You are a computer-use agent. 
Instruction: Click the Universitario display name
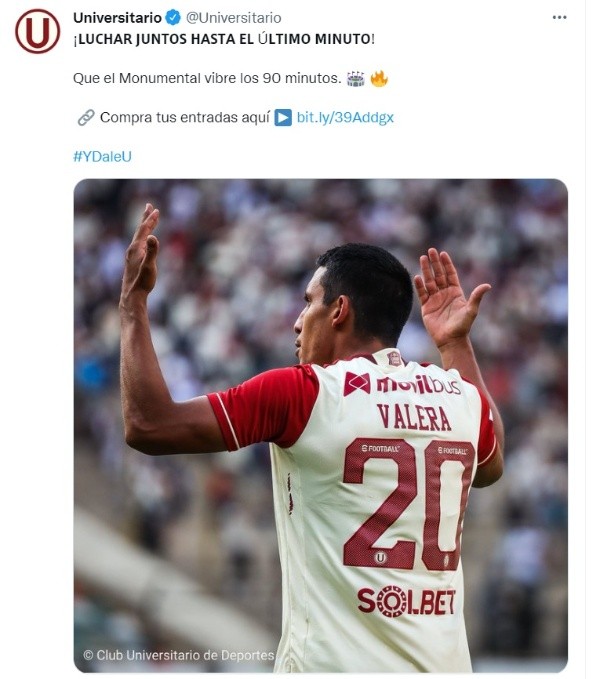pyautogui.click(x=117, y=18)
